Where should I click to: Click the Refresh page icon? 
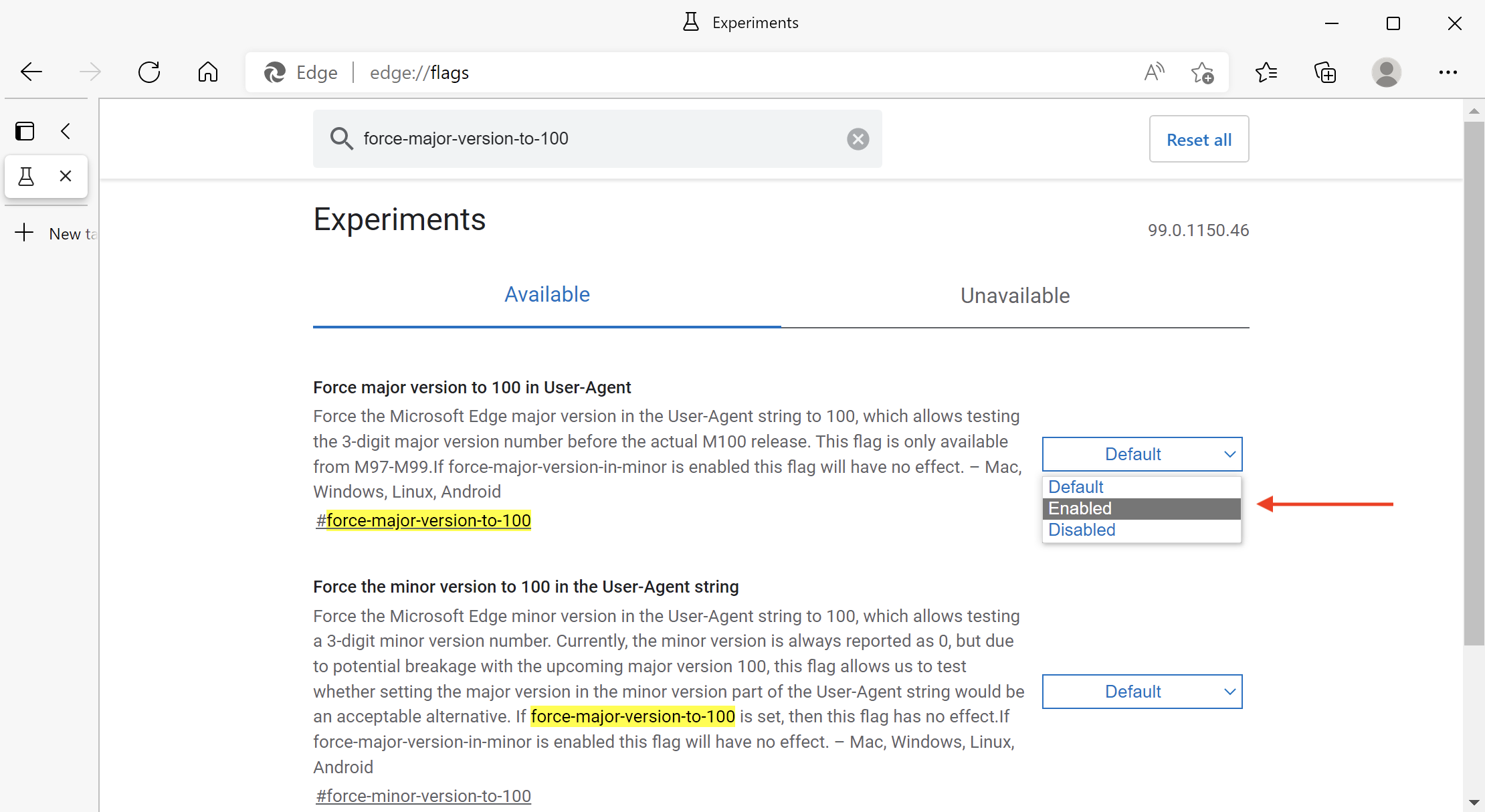pos(149,72)
